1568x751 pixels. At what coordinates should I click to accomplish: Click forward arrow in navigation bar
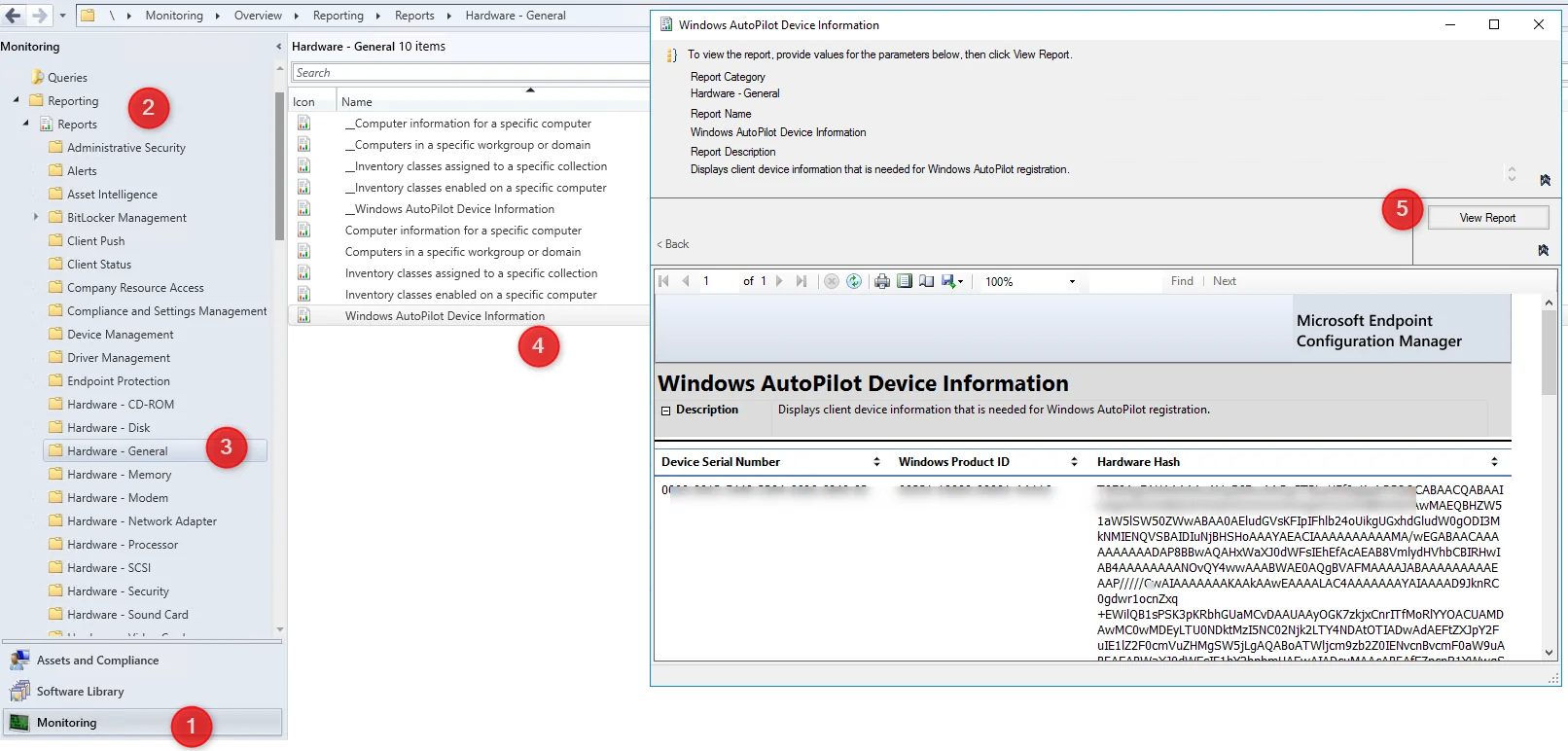39,15
